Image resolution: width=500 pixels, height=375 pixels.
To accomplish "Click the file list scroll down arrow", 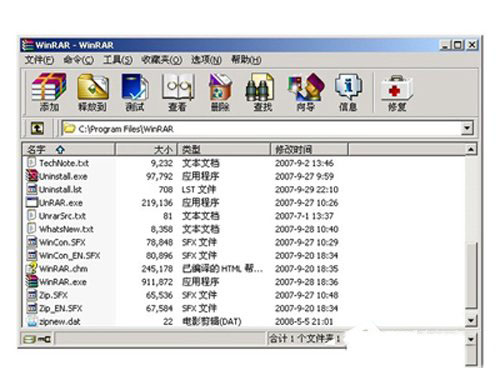I will (x=471, y=321).
